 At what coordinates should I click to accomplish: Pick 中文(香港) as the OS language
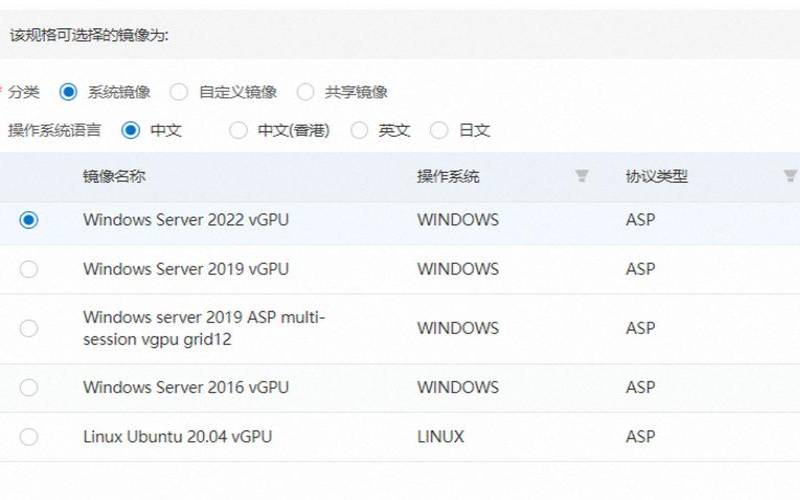click(x=238, y=130)
